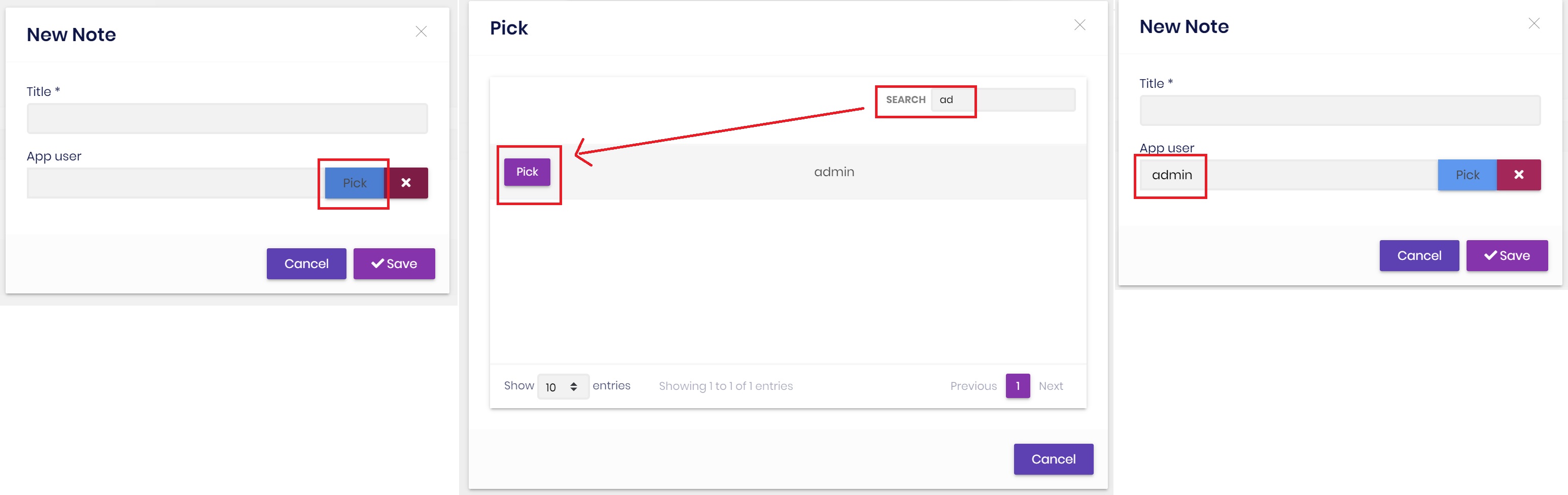This screenshot has width=1568, height=495.
Task: Save the New Note with admin user selected
Action: coord(1506,256)
